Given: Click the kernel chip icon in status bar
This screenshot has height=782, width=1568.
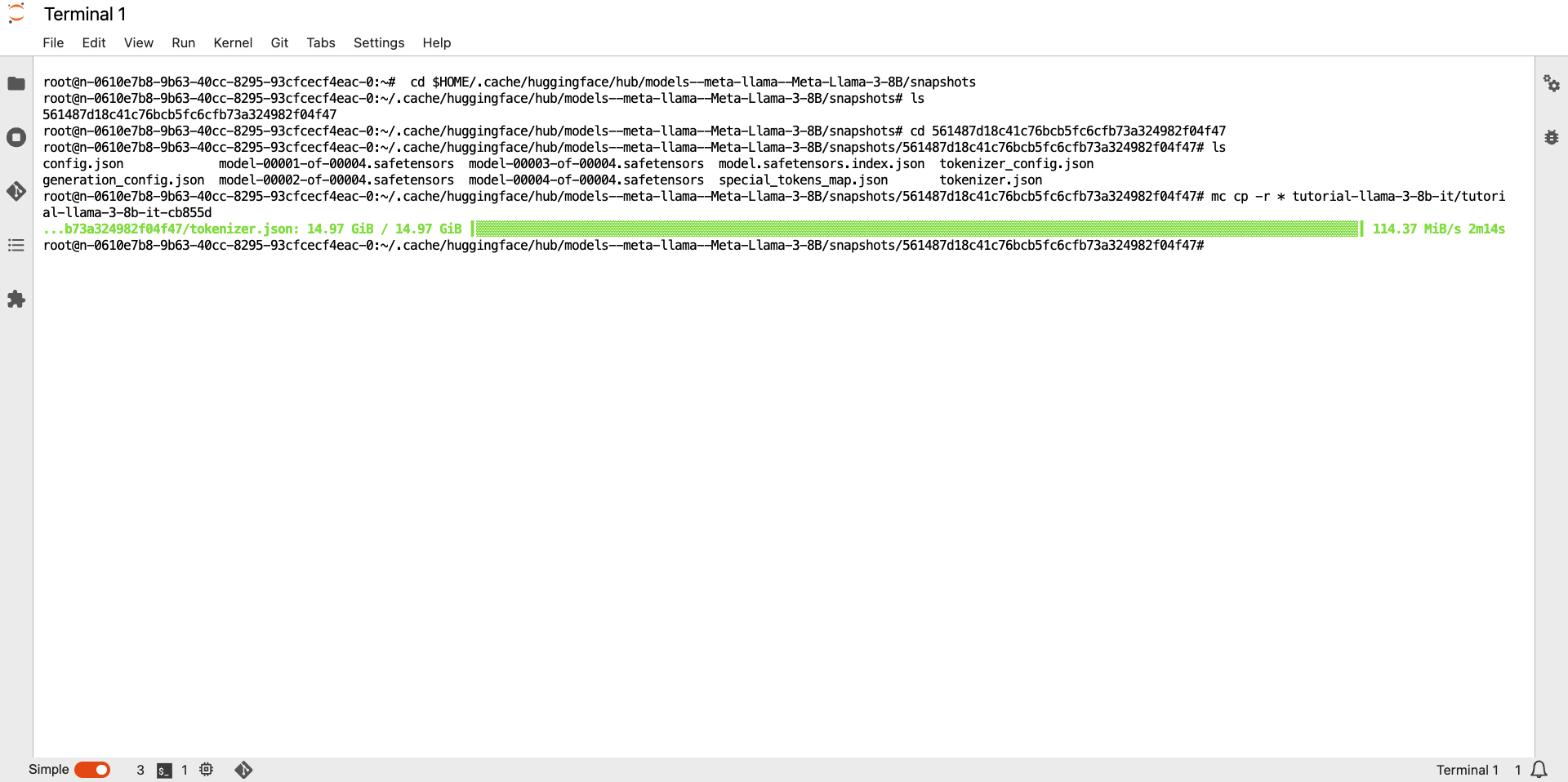Looking at the screenshot, I should 207,769.
